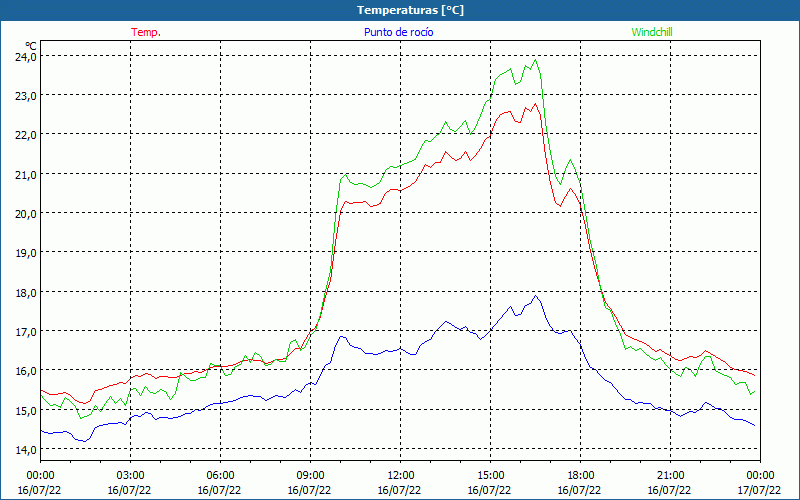Select the 17,0 y-axis label
The width and height of the screenshot is (800, 500).
pos(25,331)
